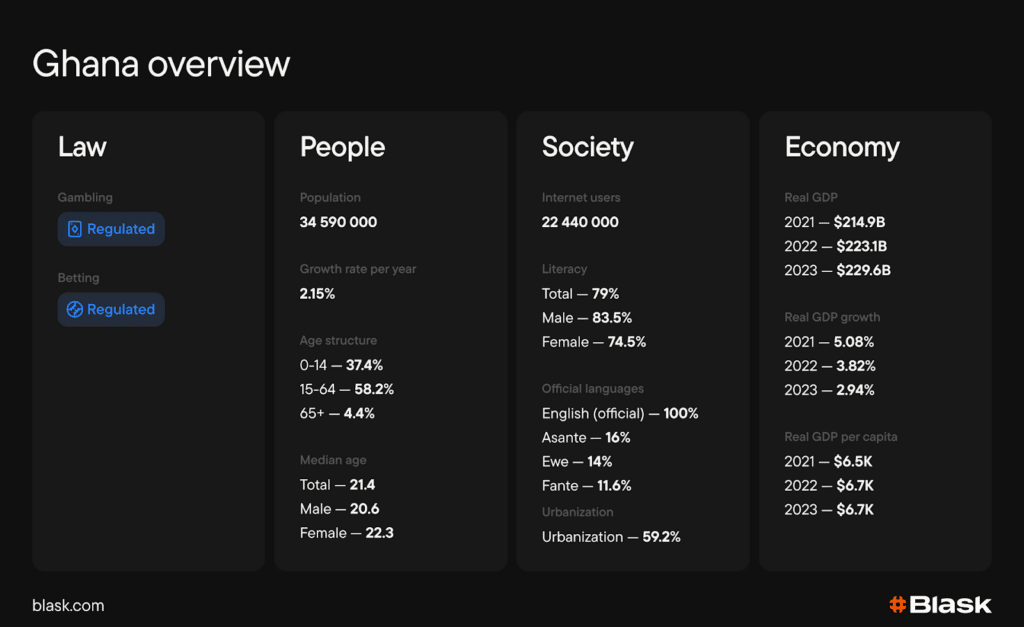The height and width of the screenshot is (627, 1024).
Task: Click the growth rate value 2.15%
Action: click(317, 294)
